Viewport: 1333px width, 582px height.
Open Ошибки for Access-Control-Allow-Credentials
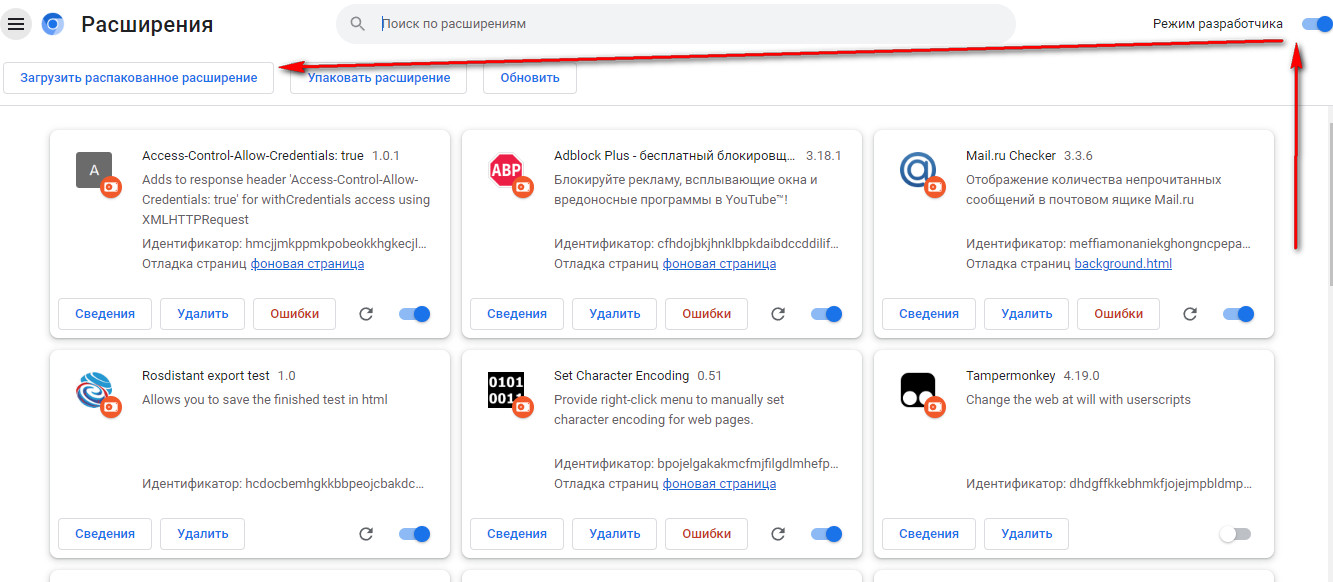pyautogui.click(x=295, y=314)
